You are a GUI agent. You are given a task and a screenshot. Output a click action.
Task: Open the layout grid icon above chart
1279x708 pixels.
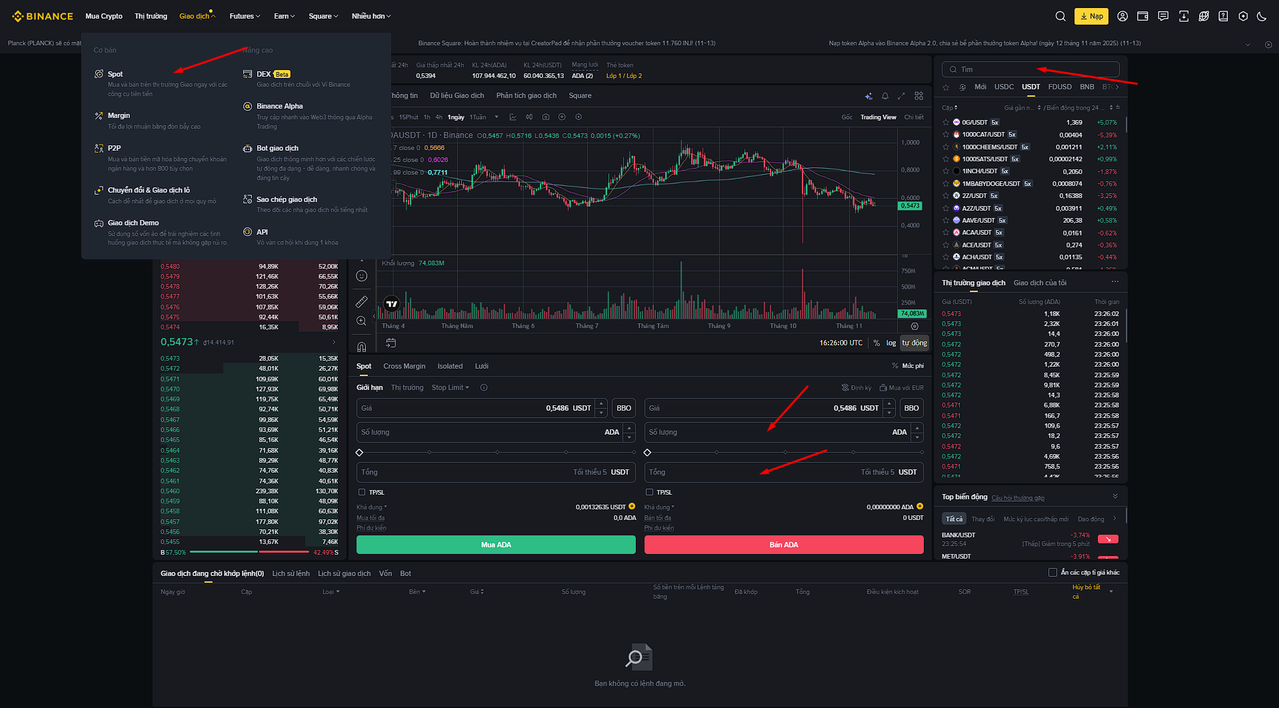pos(919,96)
